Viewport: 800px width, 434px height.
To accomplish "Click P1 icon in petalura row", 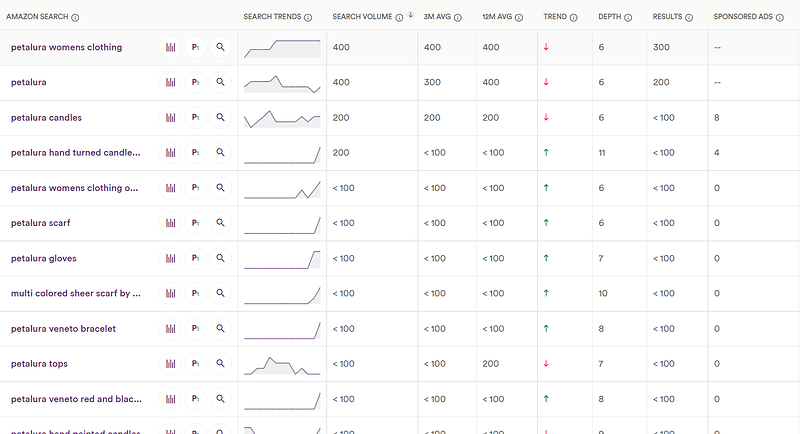I will pos(195,82).
